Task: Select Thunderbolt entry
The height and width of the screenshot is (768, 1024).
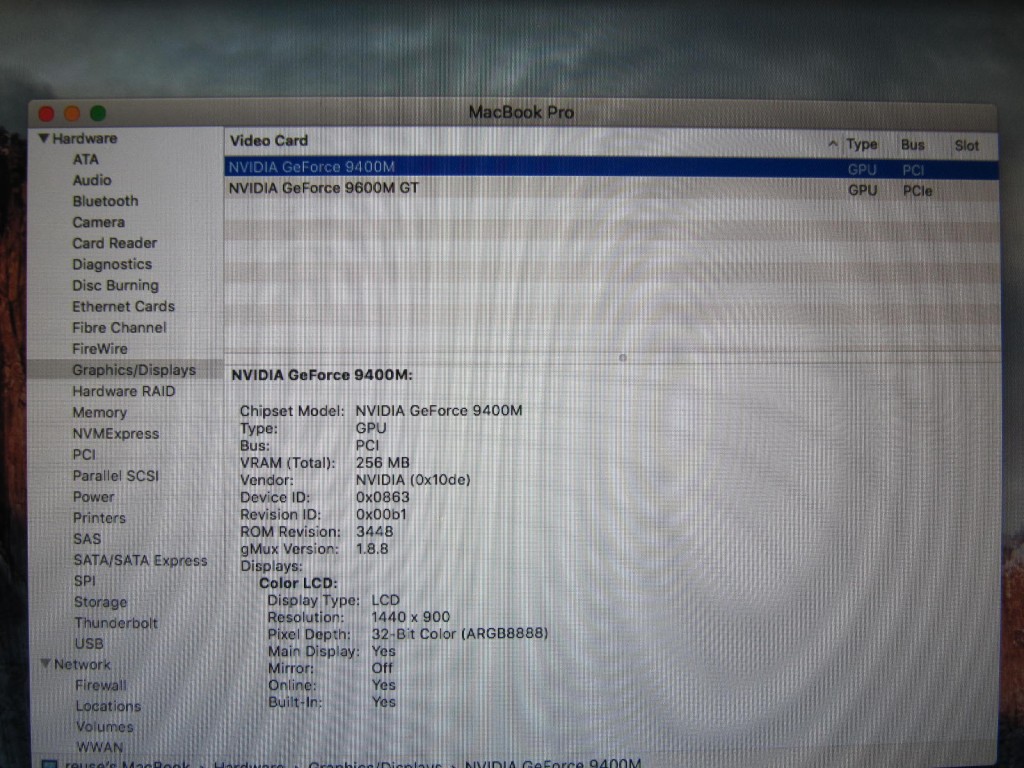Action: click(116, 623)
